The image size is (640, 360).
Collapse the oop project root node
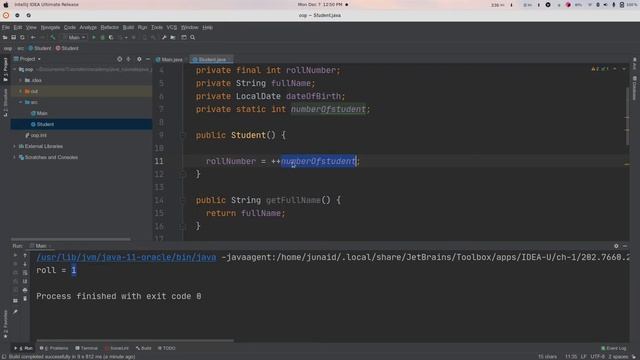click(x=15, y=70)
